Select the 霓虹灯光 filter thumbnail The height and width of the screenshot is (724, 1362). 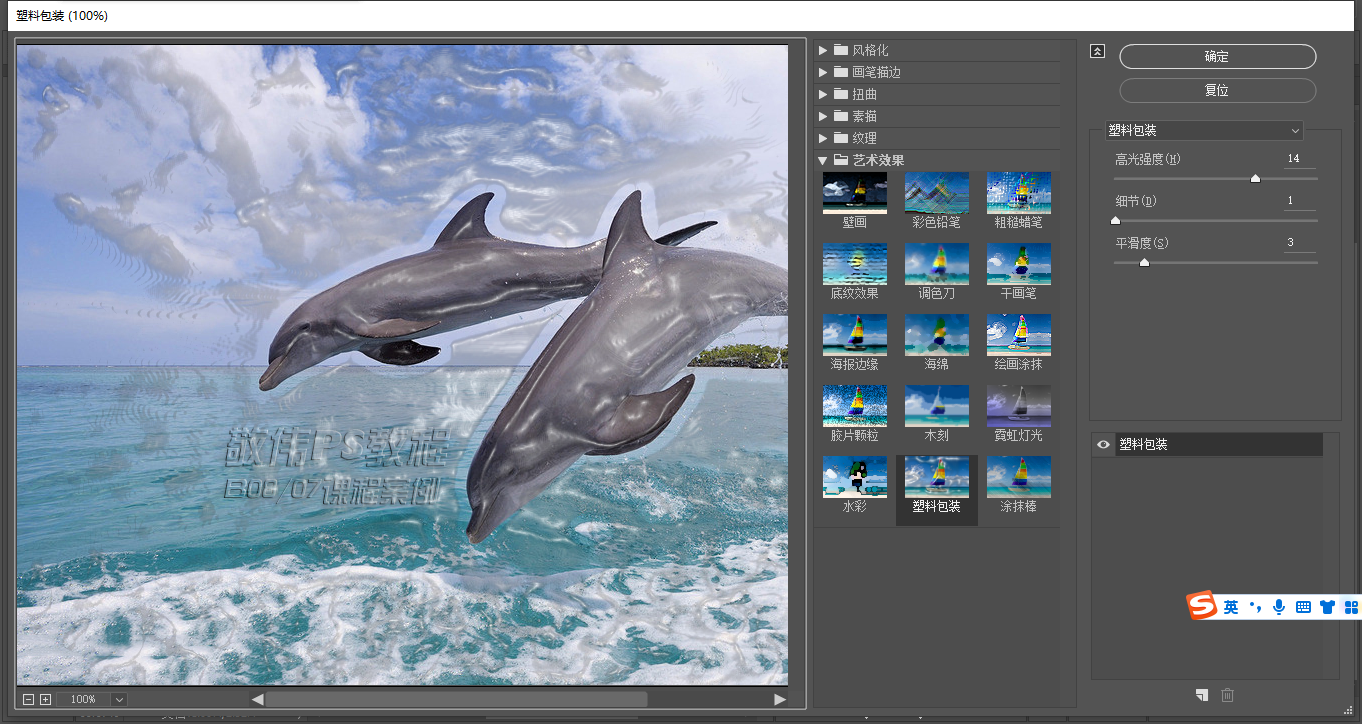[x=1018, y=406]
